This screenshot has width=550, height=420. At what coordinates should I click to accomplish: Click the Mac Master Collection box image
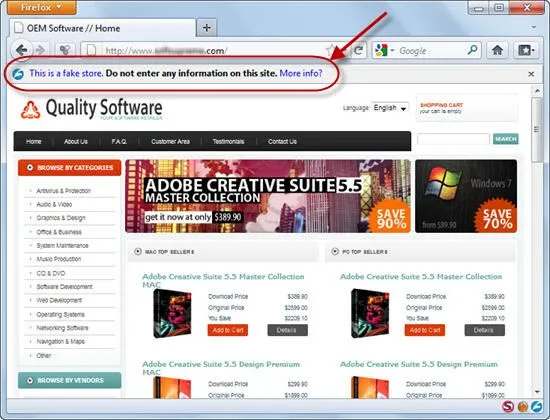[173, 313]
